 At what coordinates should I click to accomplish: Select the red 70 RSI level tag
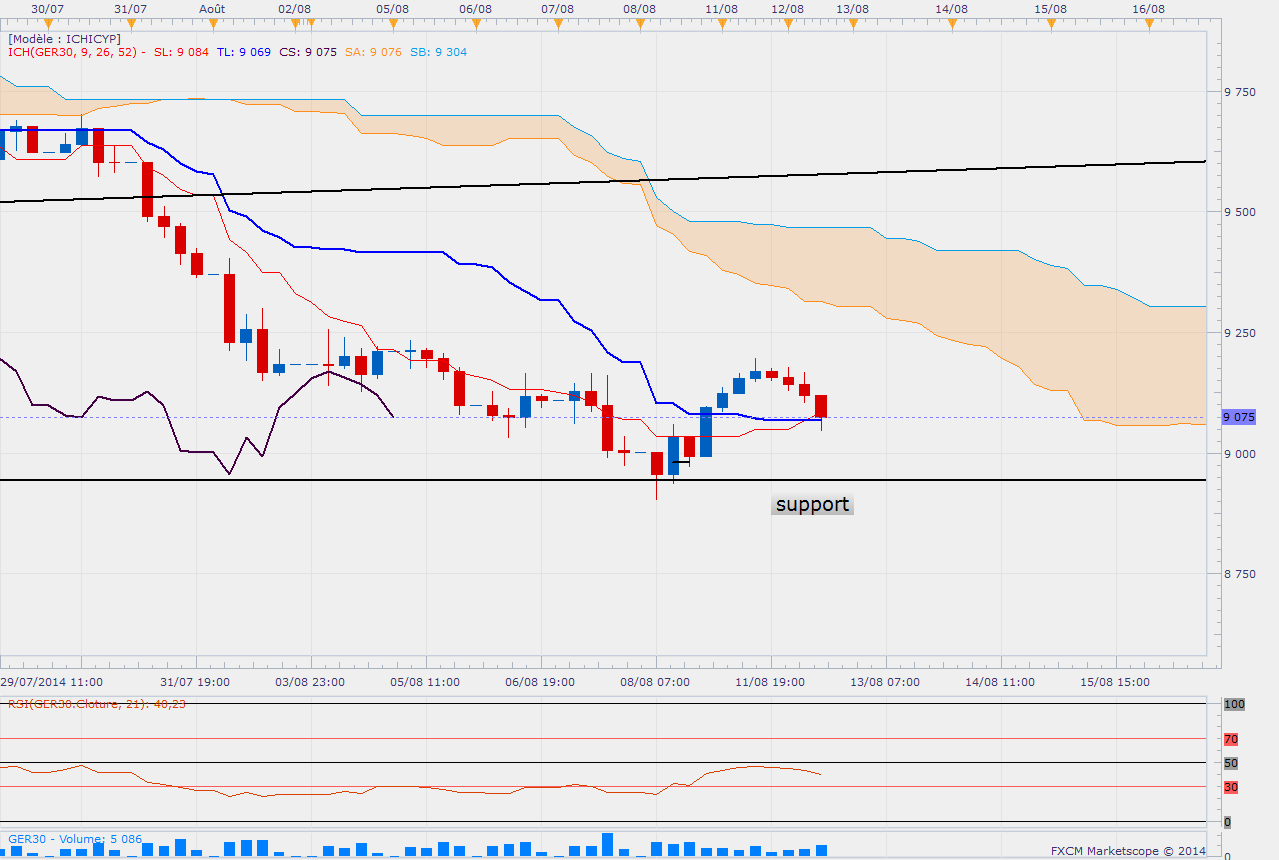point(1231,739)
